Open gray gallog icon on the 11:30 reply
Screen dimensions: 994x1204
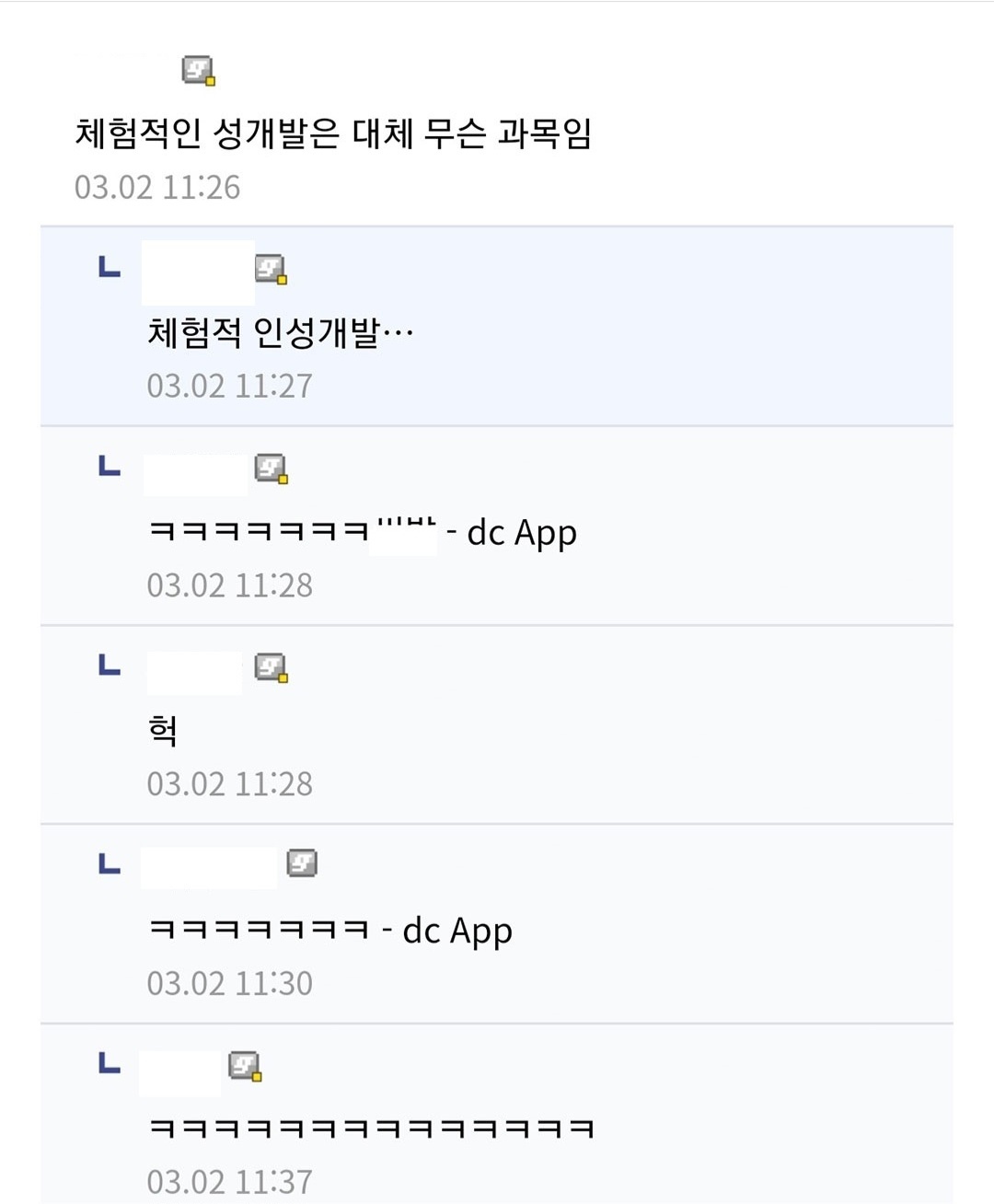pos(302,863)
